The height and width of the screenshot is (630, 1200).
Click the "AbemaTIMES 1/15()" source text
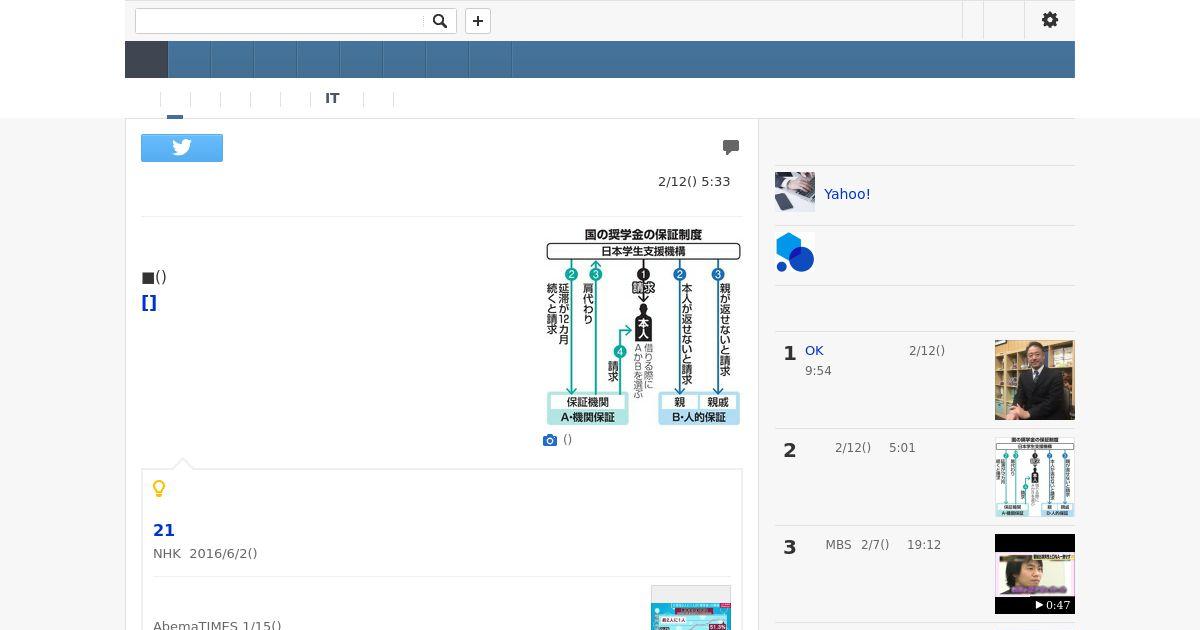coord(217,626)
